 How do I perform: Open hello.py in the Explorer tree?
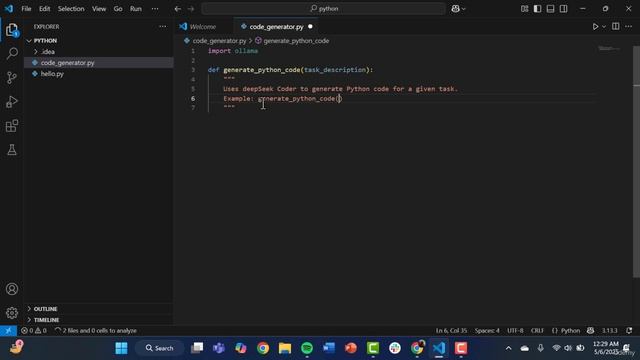52,74
